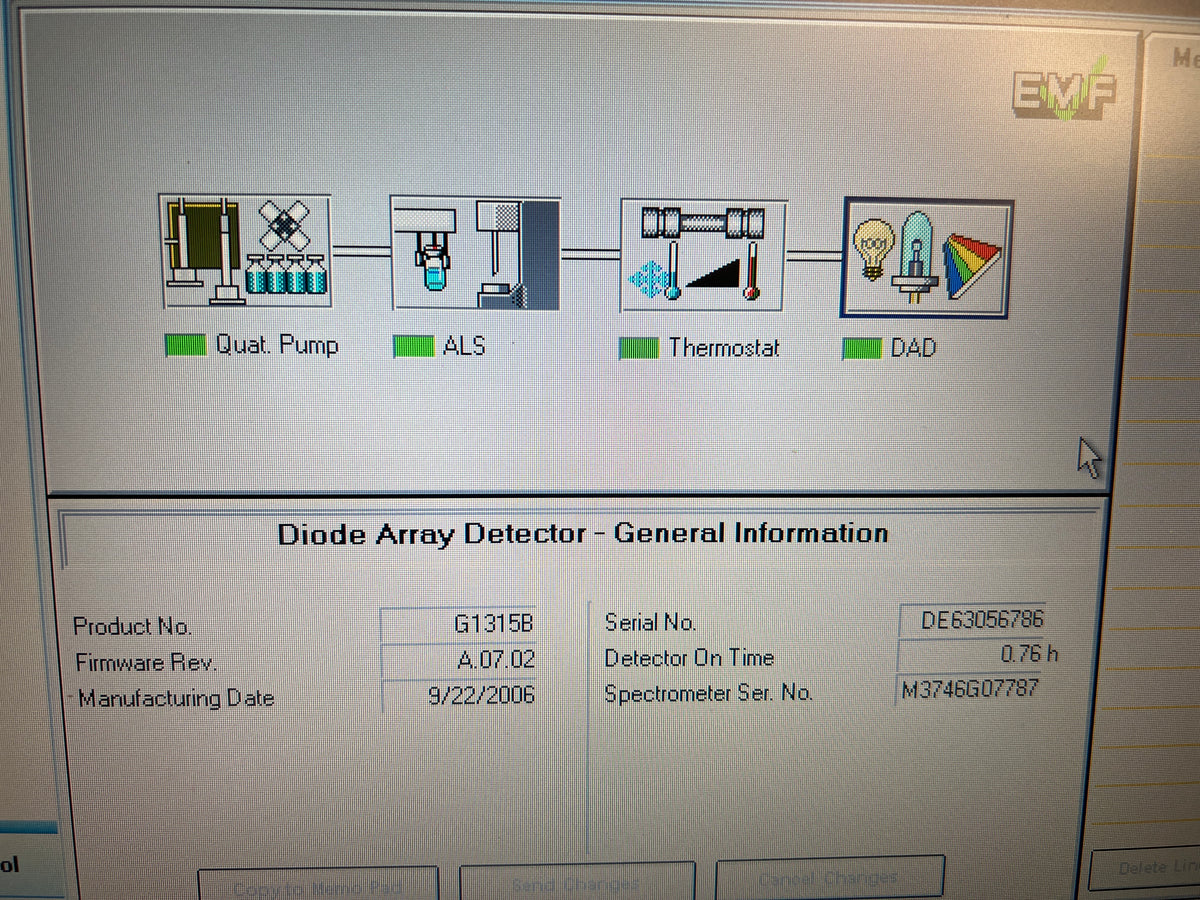The image size is (1200, 900).
Task: Click the green status box beside ALS
Action: [x=413, y=346]
